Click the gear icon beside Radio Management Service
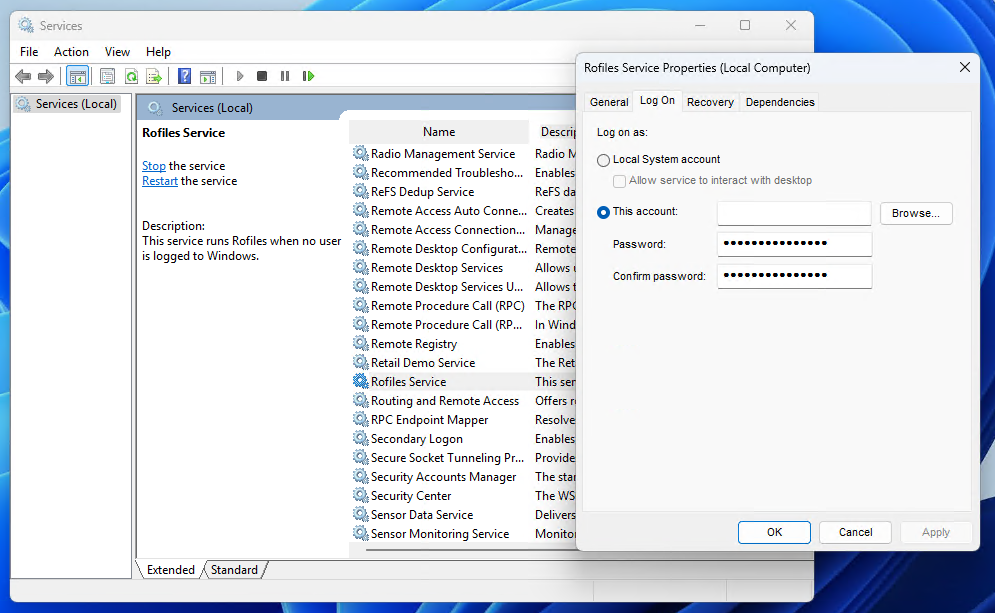 click(360, 153)
